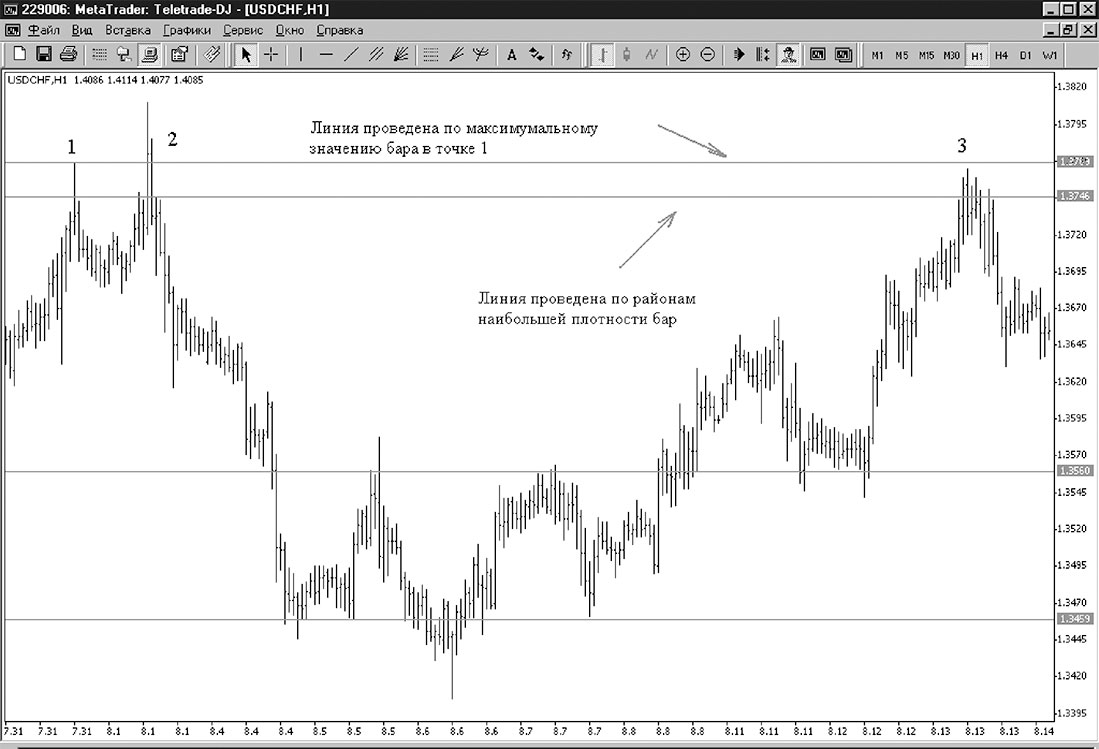
Task: Create a new chart with New icon
Action: 20,54
